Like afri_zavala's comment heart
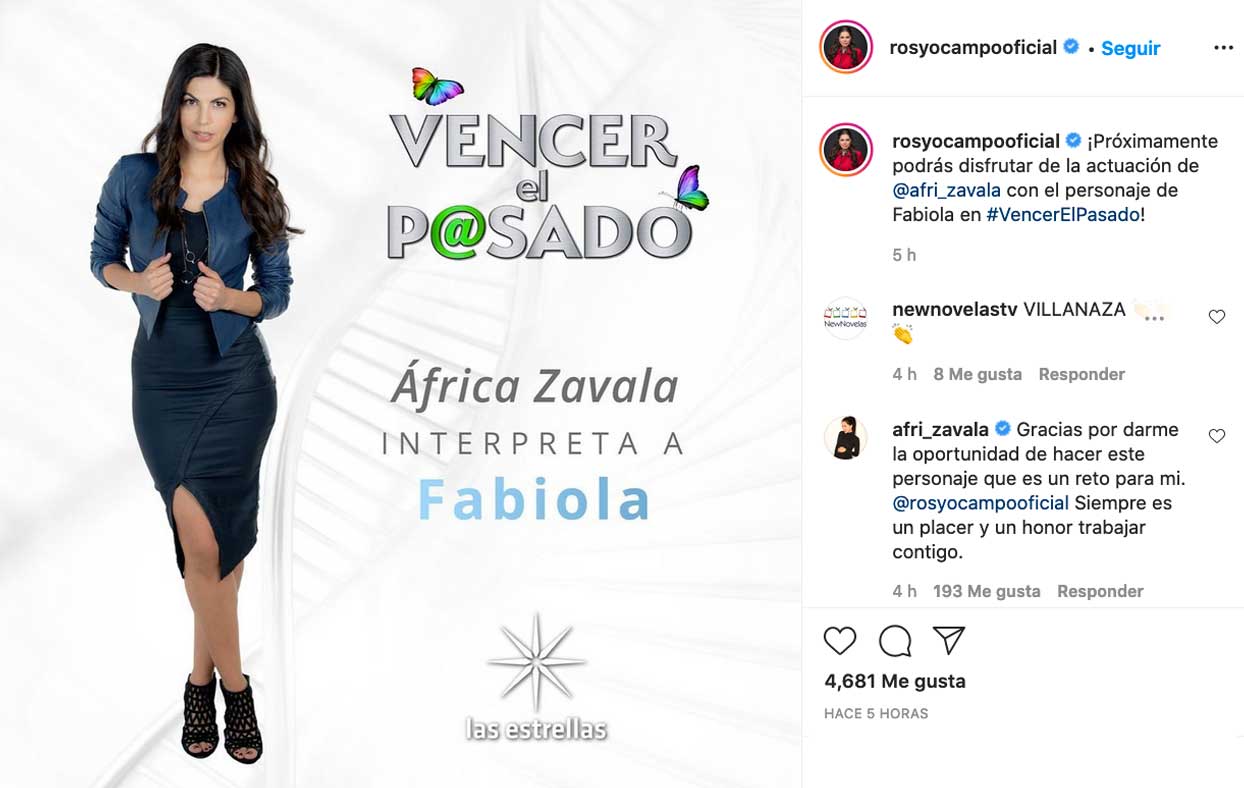 (x=1216, y=436)
